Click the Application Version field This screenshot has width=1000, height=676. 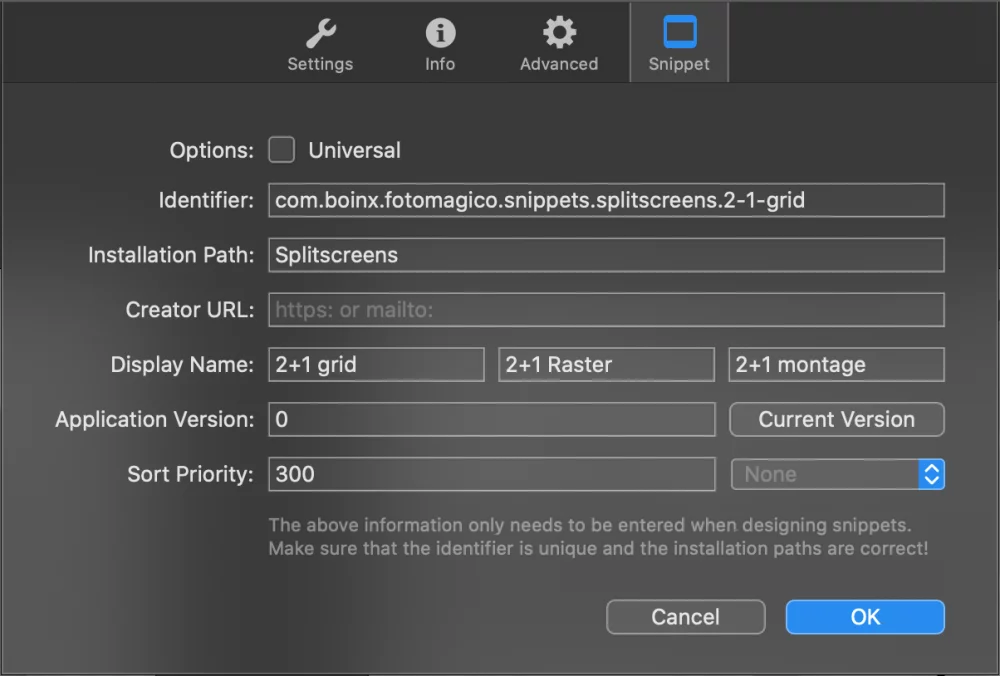492,420
